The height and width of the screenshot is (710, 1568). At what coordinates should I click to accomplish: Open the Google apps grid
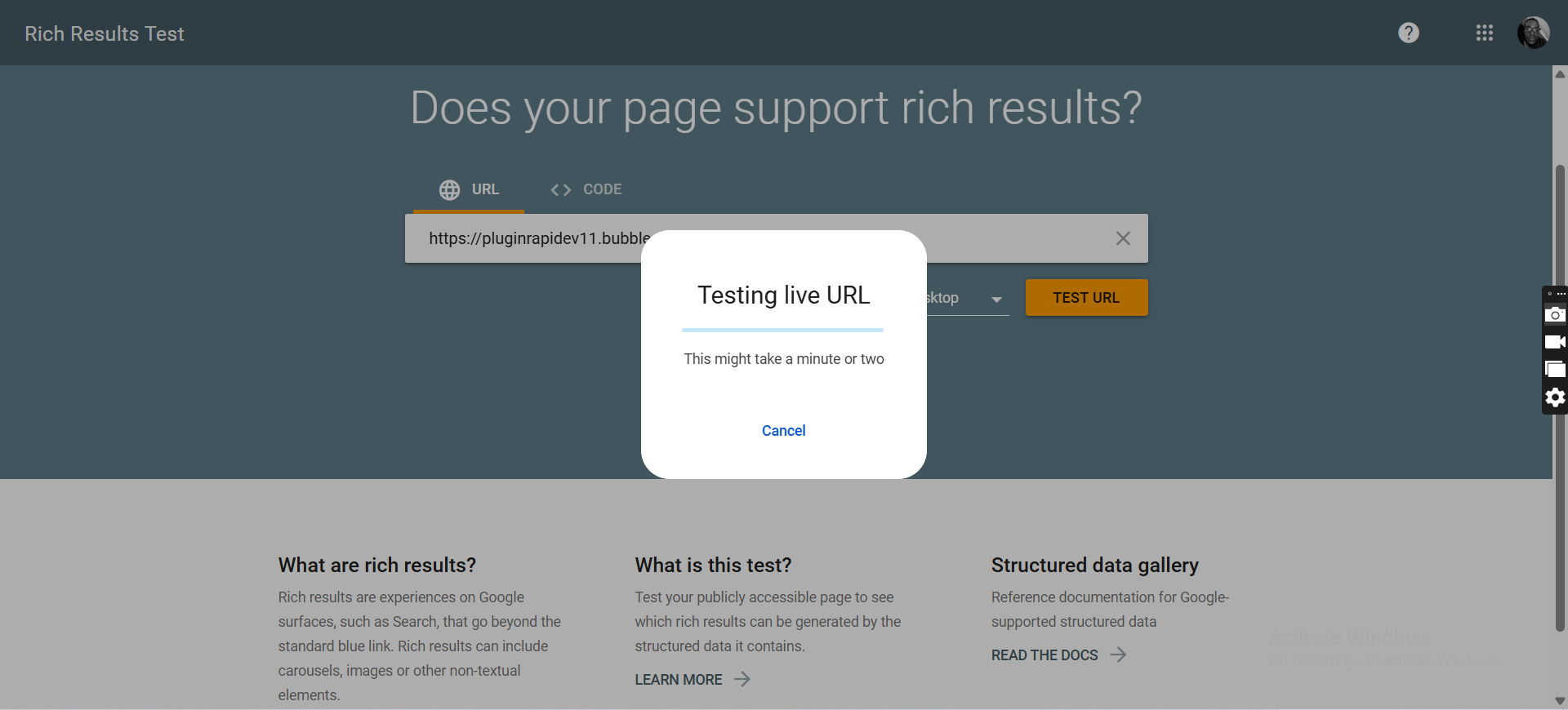tap(1484, 33)
